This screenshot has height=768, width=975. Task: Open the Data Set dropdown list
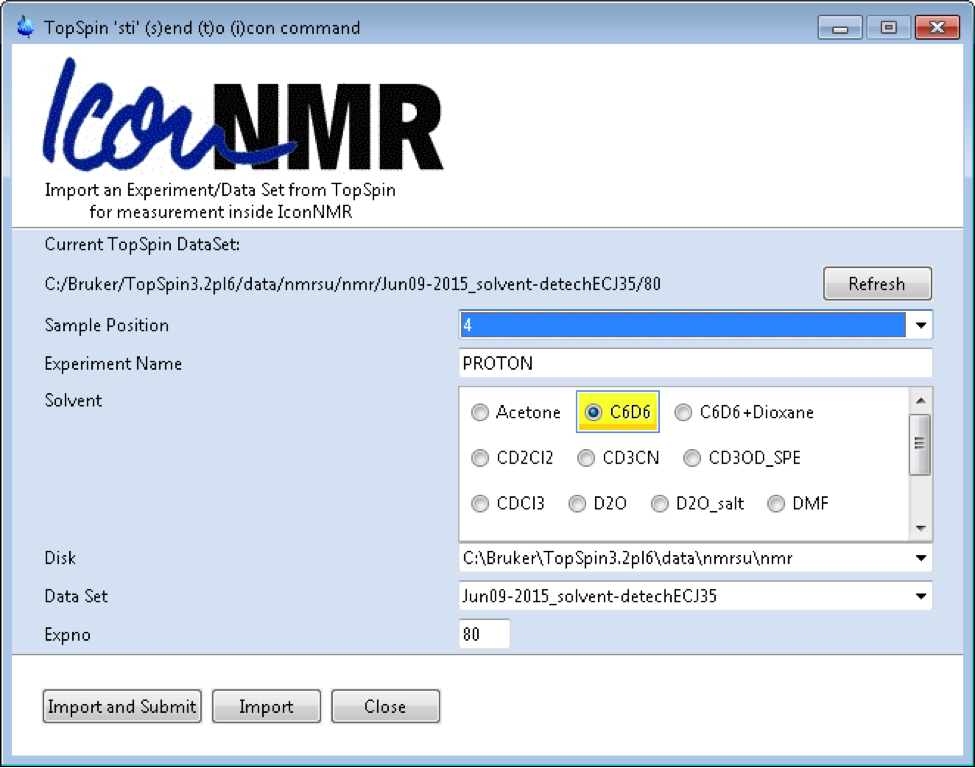(x=920, y=596)
